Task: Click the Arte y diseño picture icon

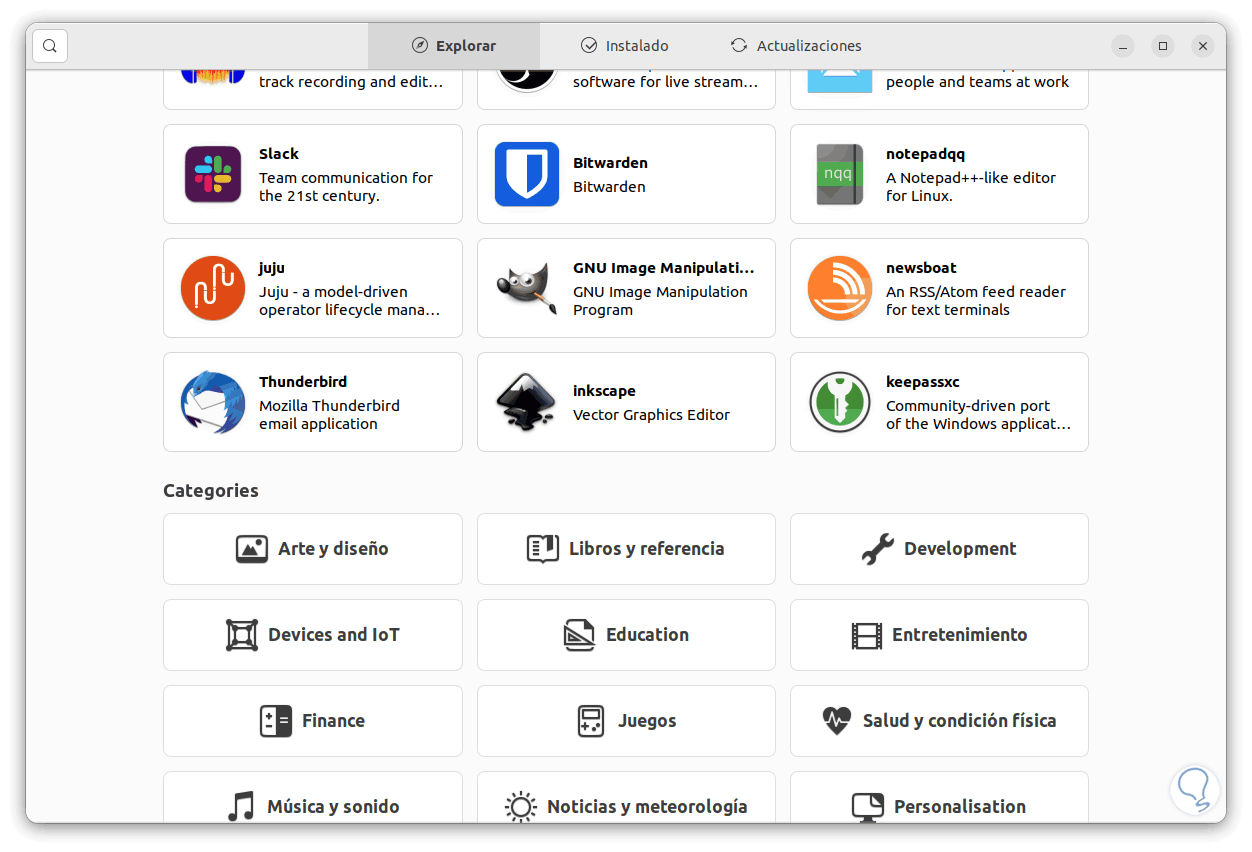Action: point(252,549)
